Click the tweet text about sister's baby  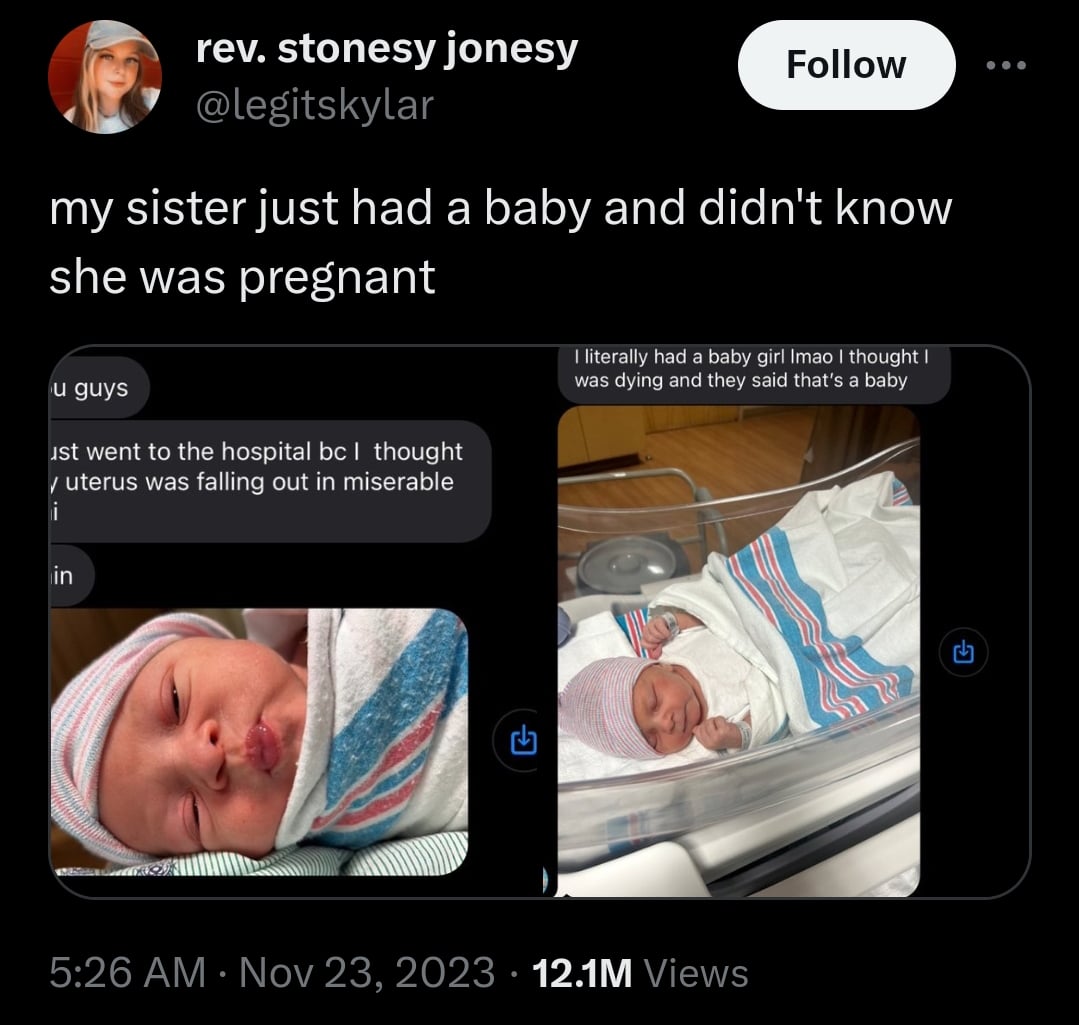(500, 242)
